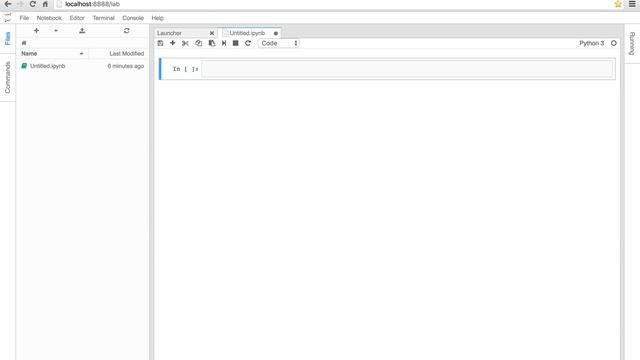Click the Python 3 kernel name
Screen dimensions: 640x360
click(x=591, y=43)
